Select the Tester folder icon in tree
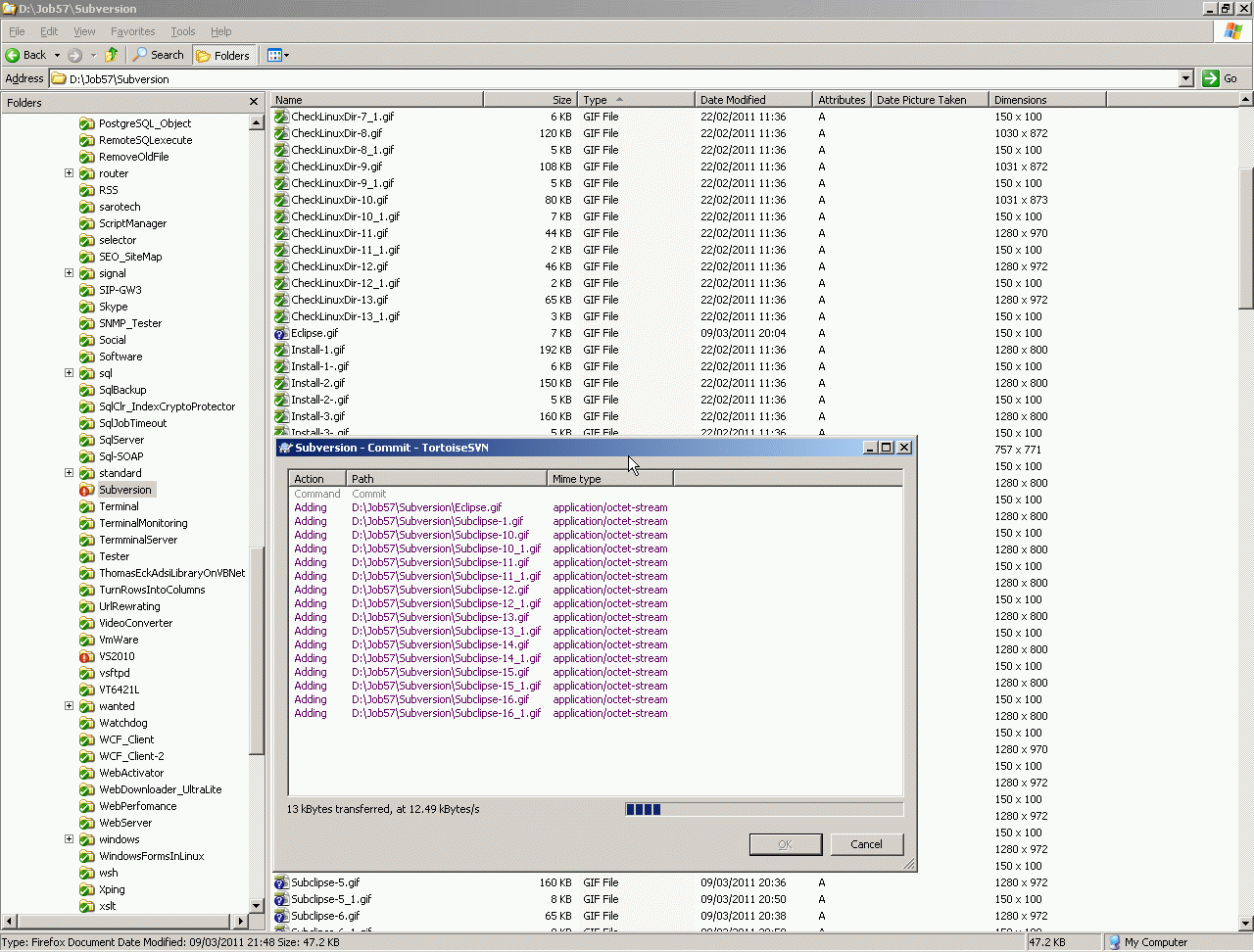This screenshot has width=1254, height=952. coord(87,556)
